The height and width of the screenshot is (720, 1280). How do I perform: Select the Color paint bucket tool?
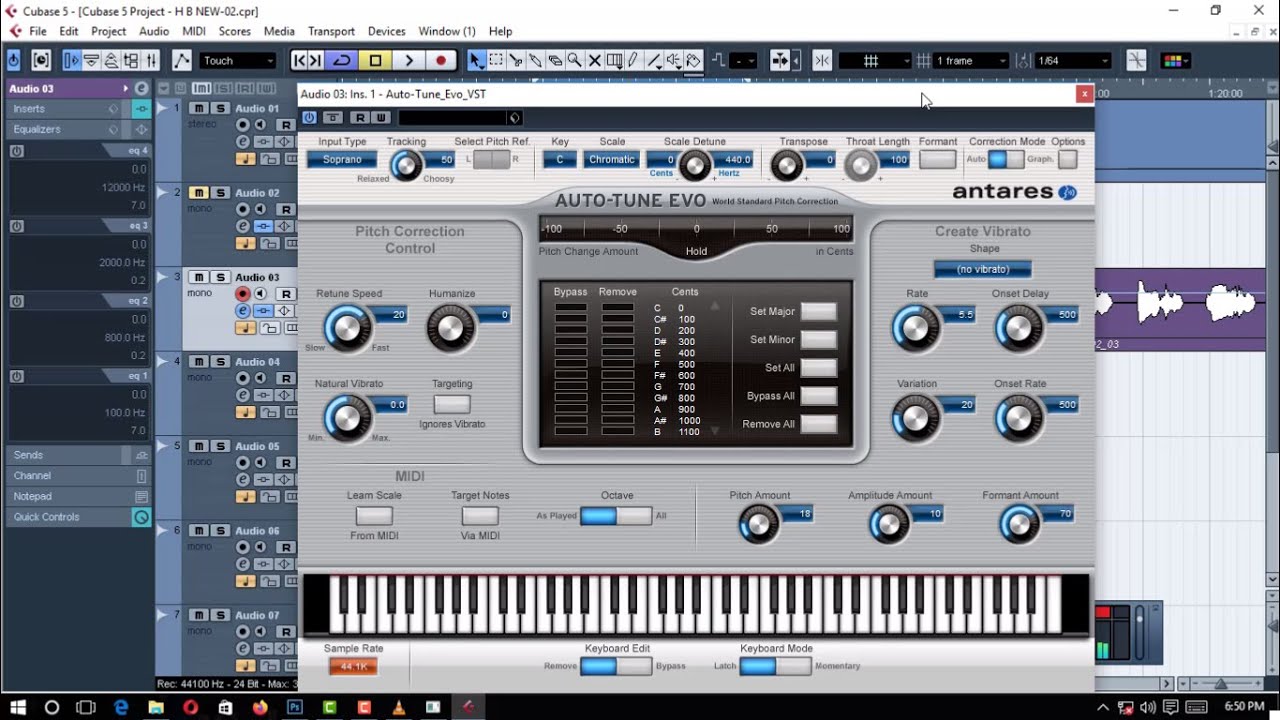point(693,61)
